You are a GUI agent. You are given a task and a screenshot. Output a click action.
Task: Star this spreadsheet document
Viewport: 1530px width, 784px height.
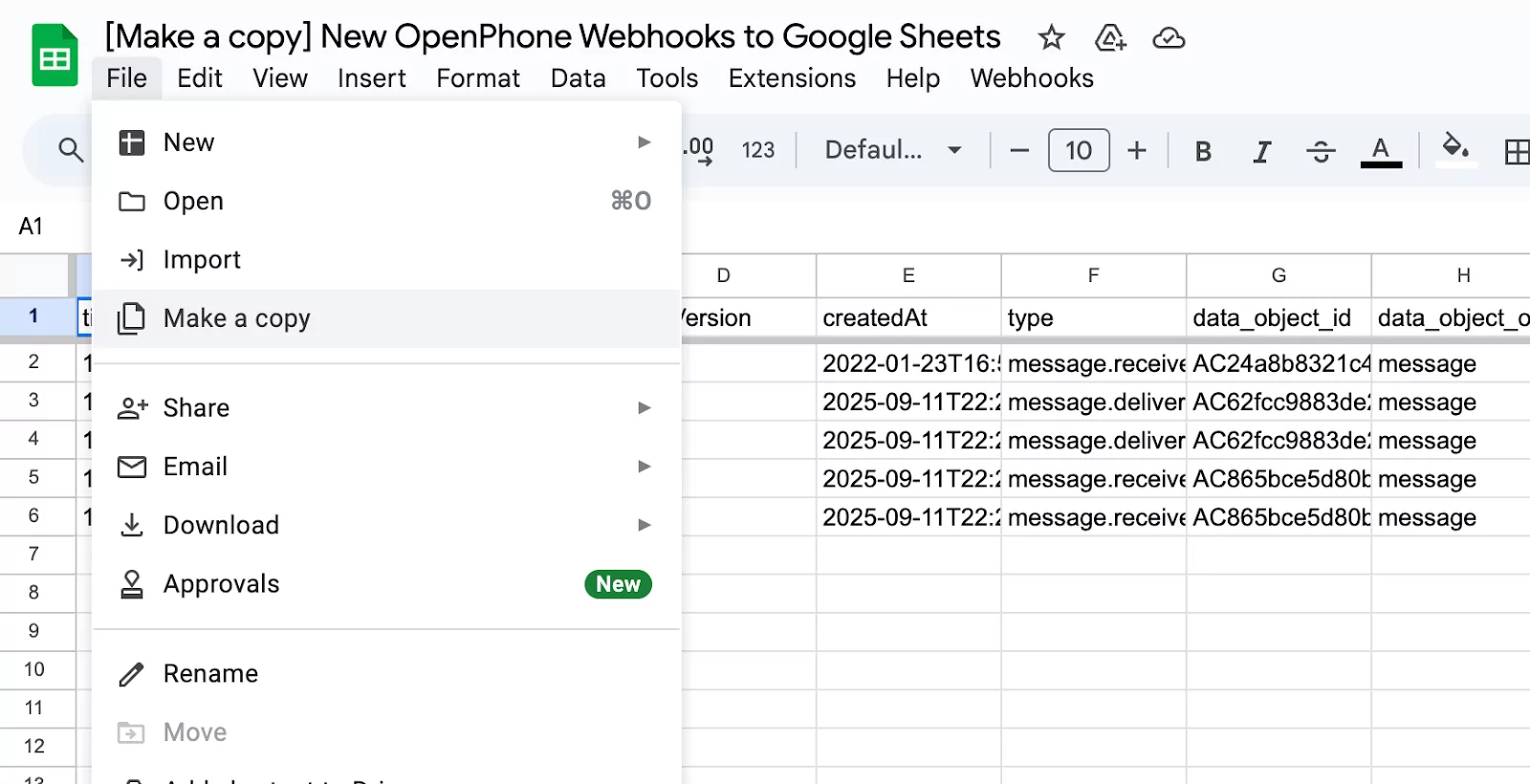1051,37
